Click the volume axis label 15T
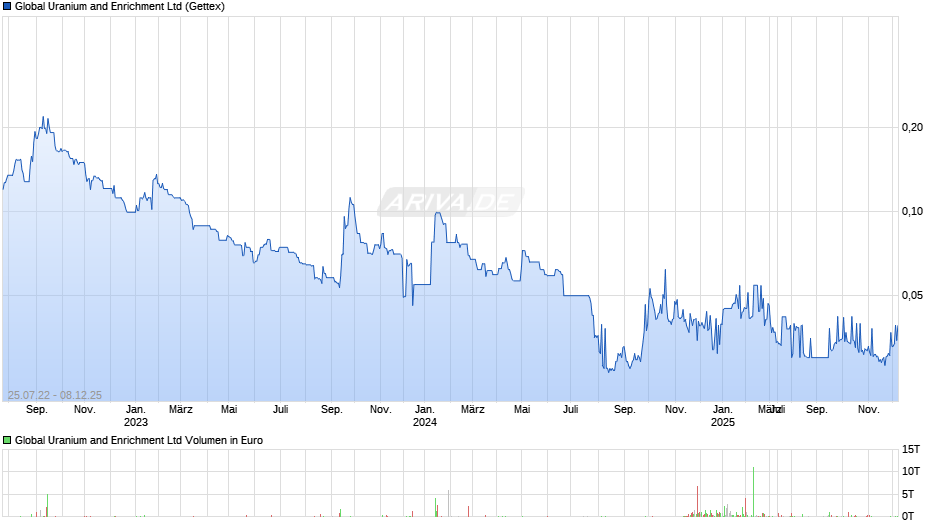This screenshot has width=940, height=526. [911, 449]
